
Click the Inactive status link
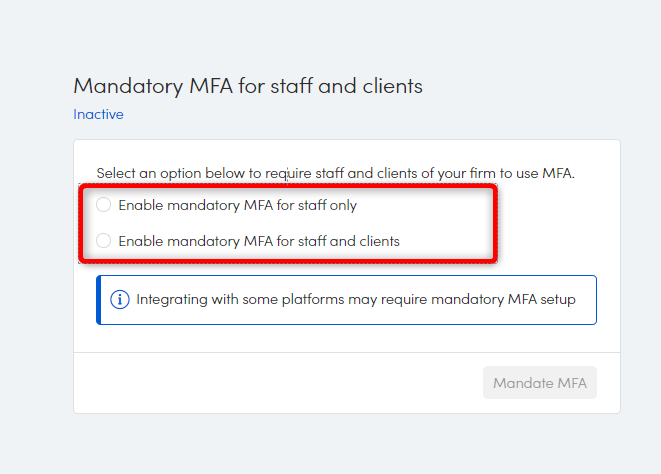[98, 115]
